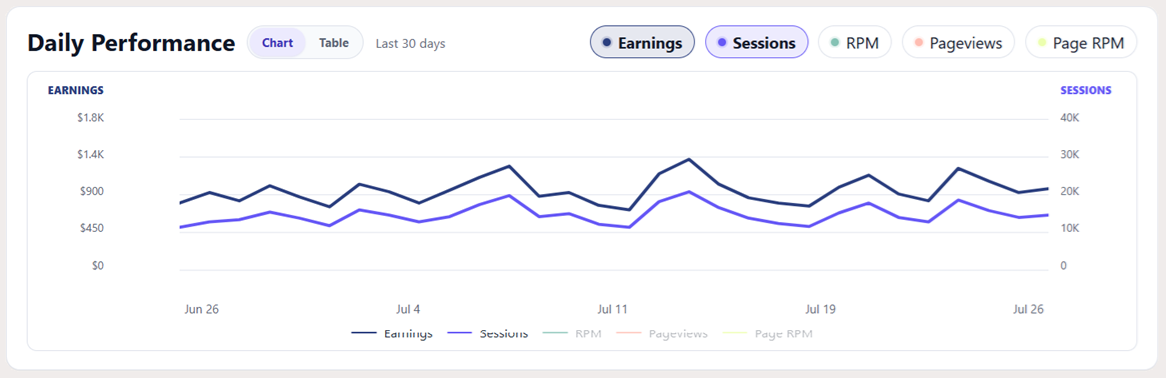The height and width of the screenshot is (378, 1166).
Task: Switch to the Table view tab
Action: tap(334, 43)
